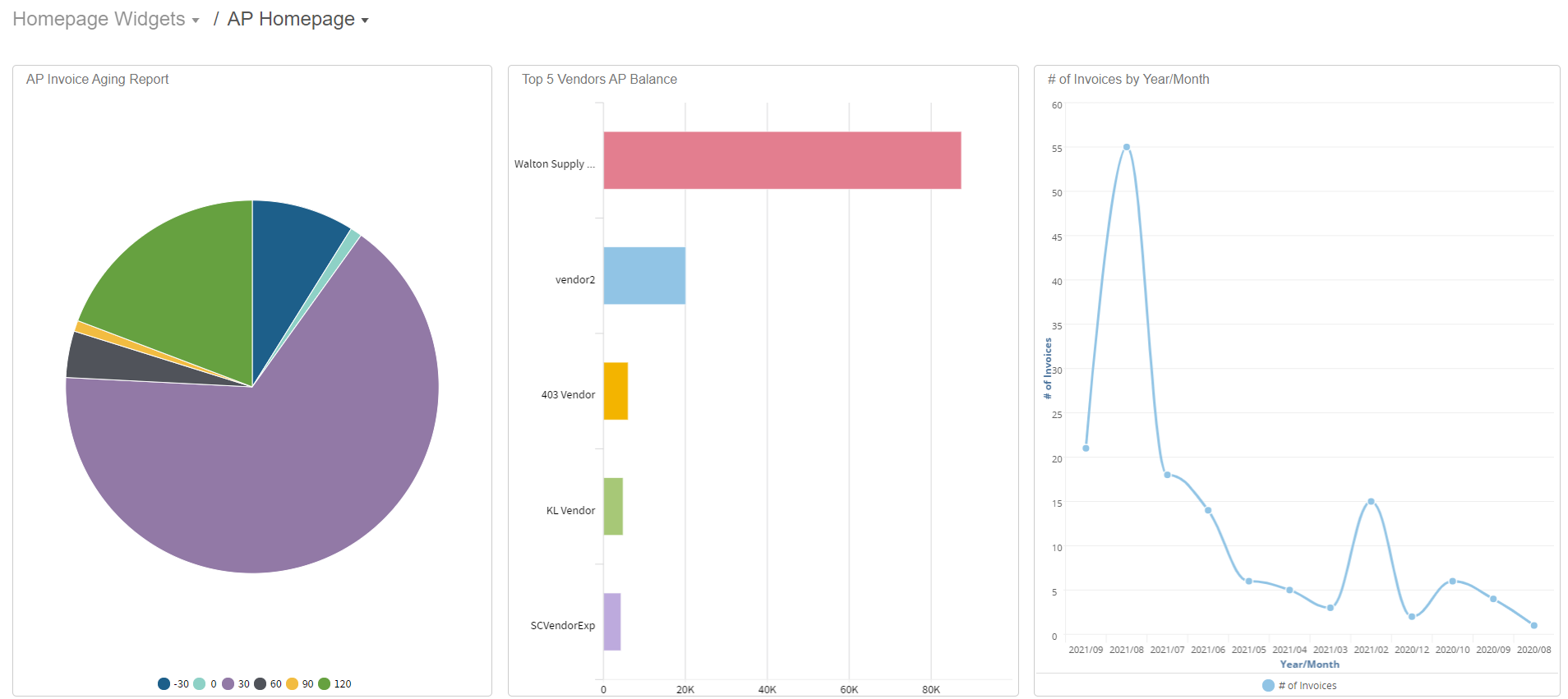
Task: Select the KL Vendor green bar
Action: tap(613, 506)
